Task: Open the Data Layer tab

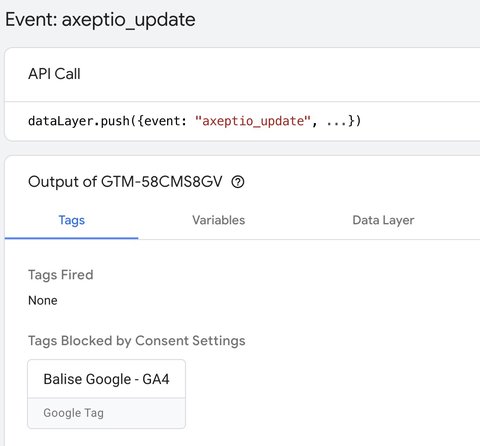Action: (x=383, y=220)
